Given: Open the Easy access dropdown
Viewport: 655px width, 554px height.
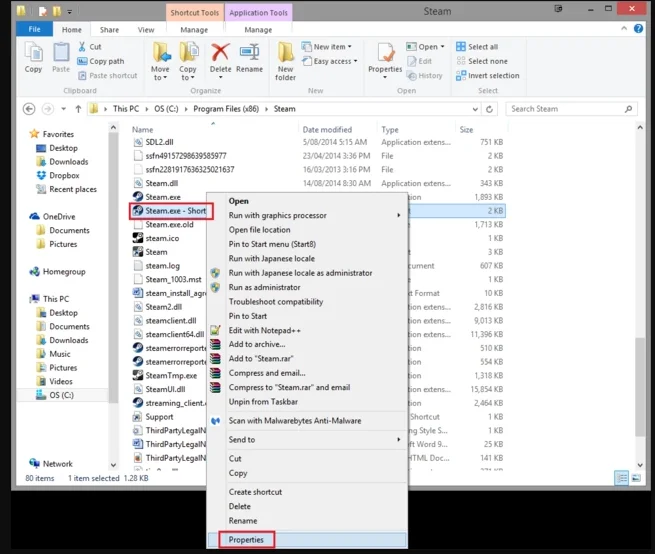Looking at the screenshot, I should click(x=330, y=61).
